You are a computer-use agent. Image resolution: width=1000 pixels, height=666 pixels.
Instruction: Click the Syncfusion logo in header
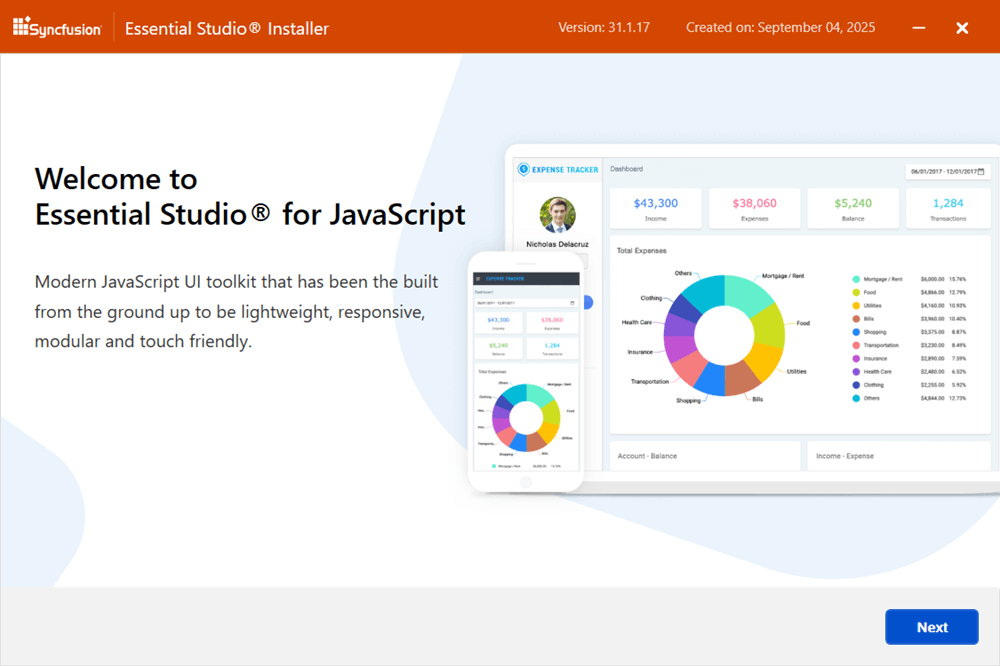pyautogui.click(x=58, y=28)
